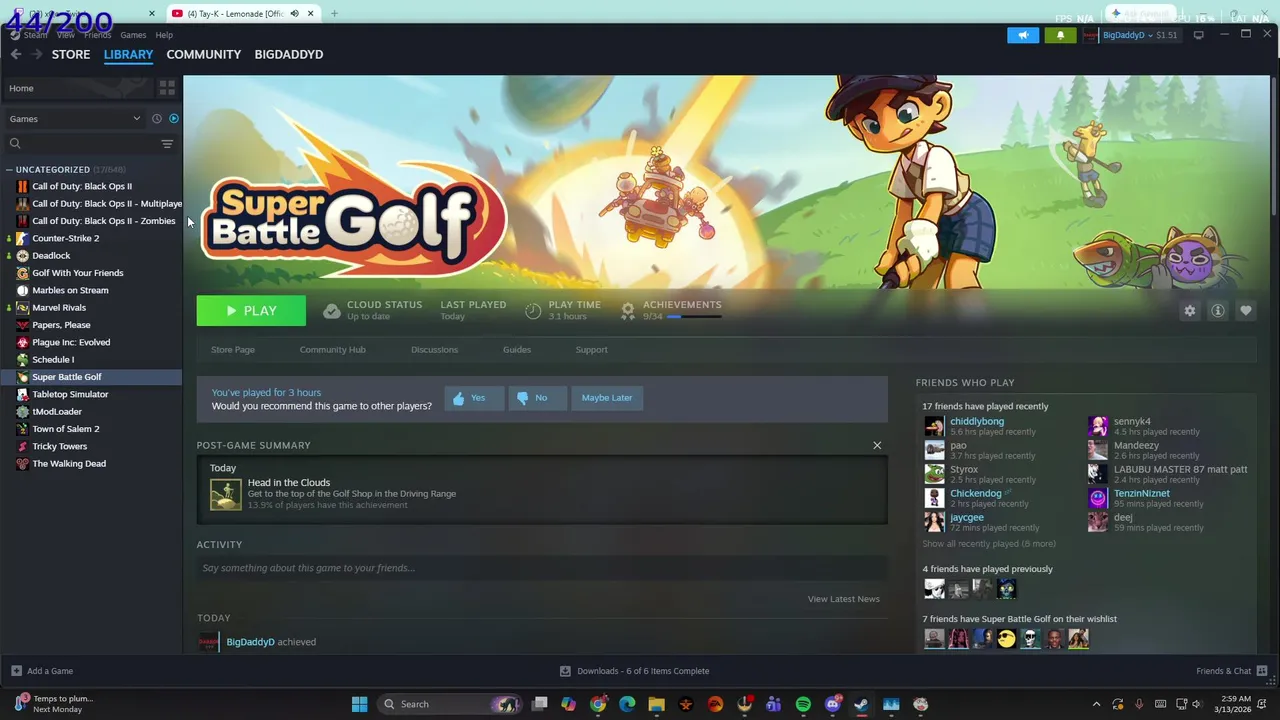This screenshot has width=1280, height=720.
Task: Click the Windows Start button
Action: 360,704
